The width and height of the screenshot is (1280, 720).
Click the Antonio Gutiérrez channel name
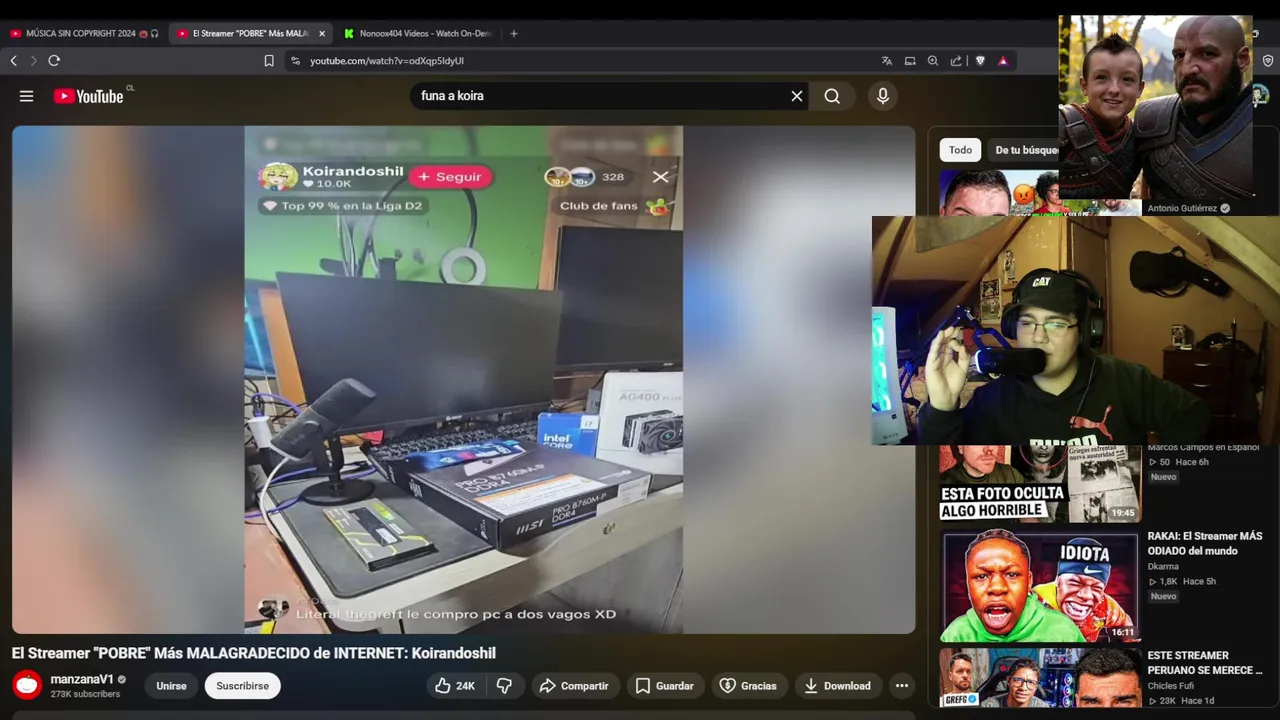(1182, 208)
